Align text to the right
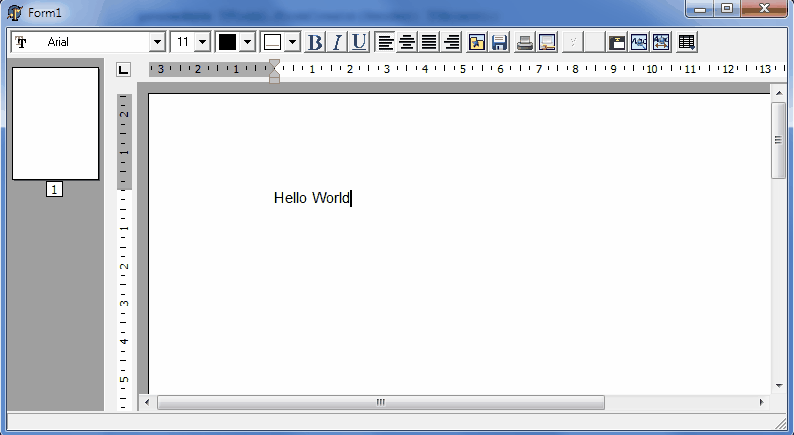794x435 pixels. (x=451, y=42)
